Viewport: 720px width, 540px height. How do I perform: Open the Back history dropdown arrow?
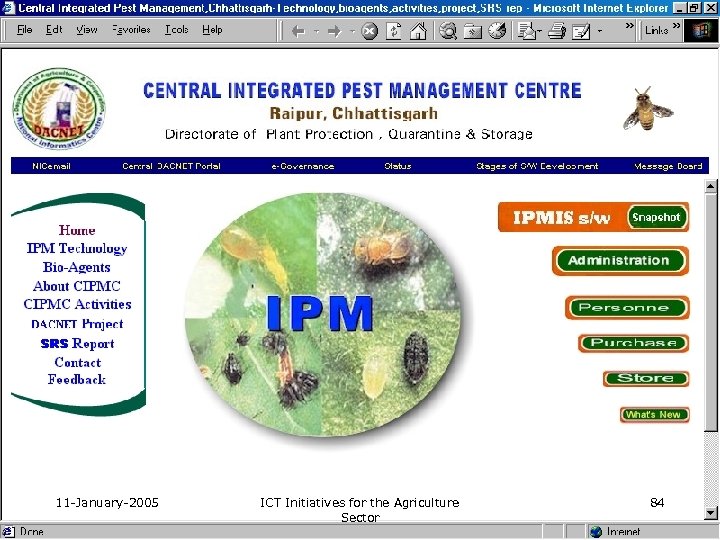point(316,32)
